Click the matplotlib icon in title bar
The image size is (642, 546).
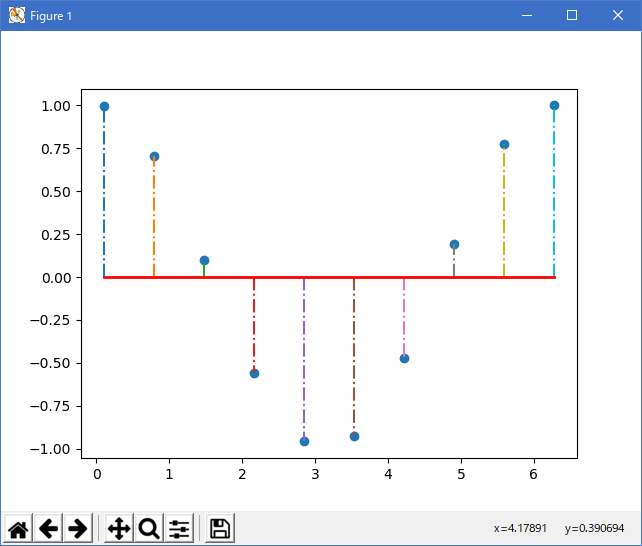16,16
